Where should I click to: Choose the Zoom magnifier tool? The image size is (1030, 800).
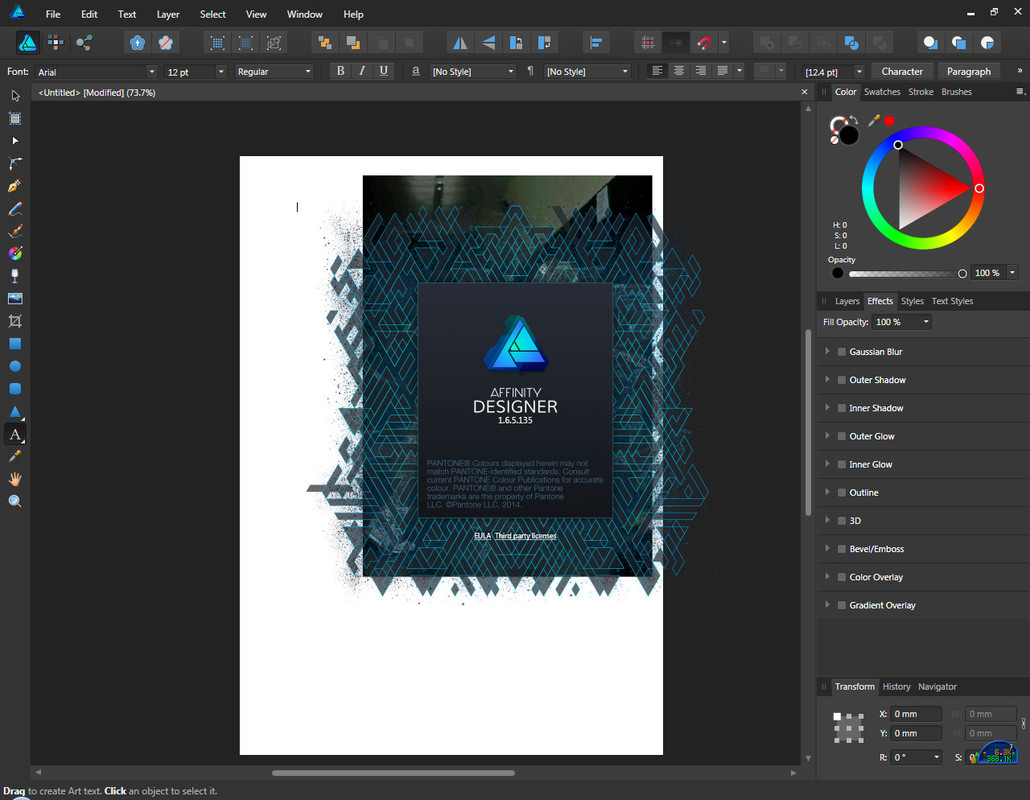(x=15, y=501)
